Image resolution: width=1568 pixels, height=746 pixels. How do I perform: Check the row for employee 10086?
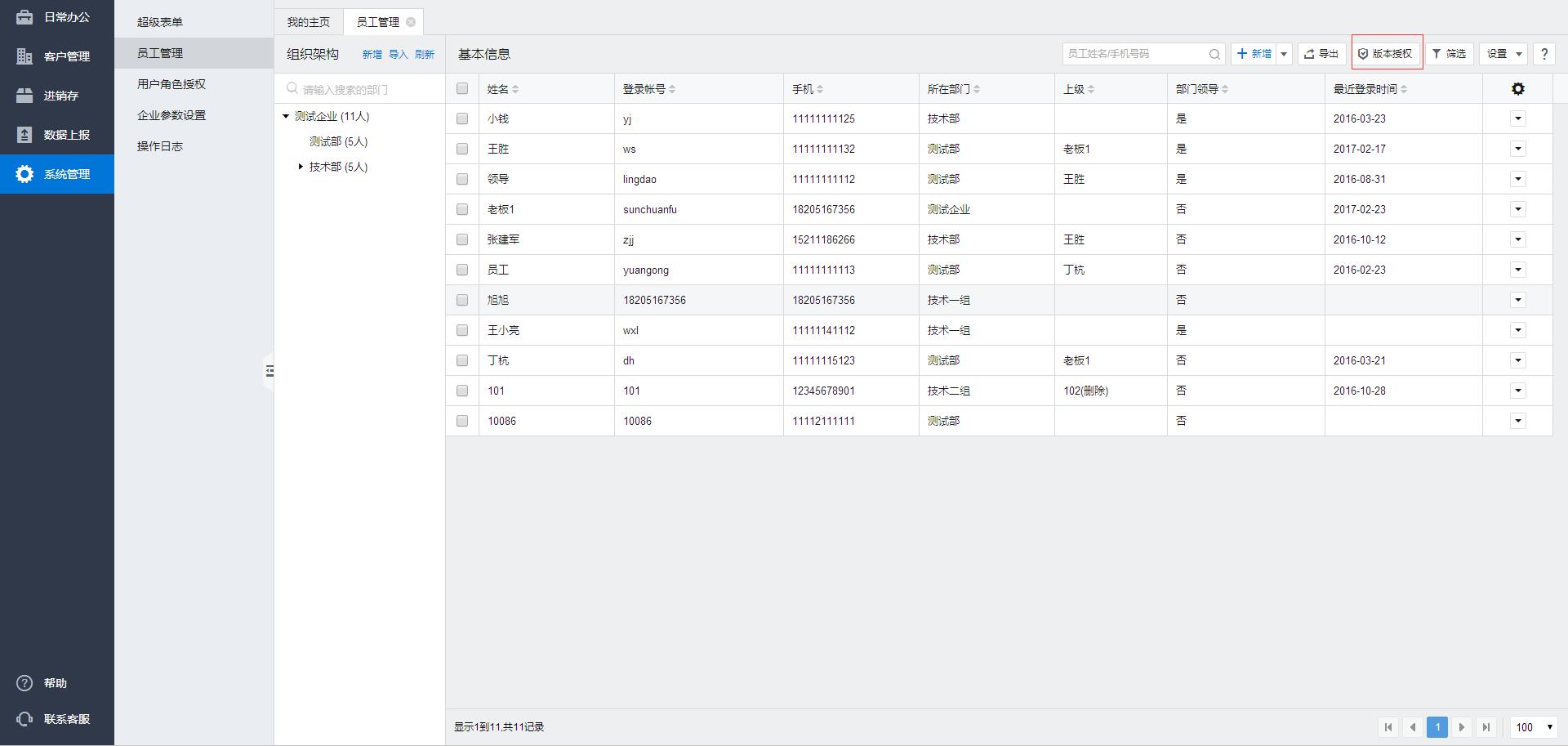462,421
